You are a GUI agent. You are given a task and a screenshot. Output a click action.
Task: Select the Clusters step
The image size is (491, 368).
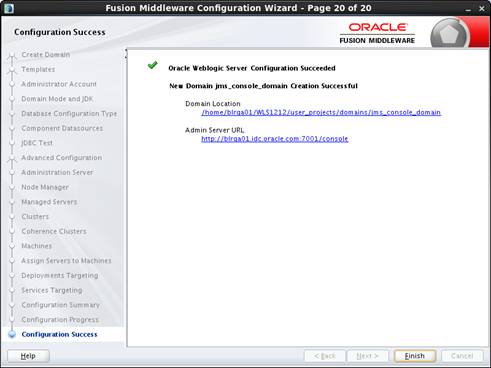tap(35, 216)
